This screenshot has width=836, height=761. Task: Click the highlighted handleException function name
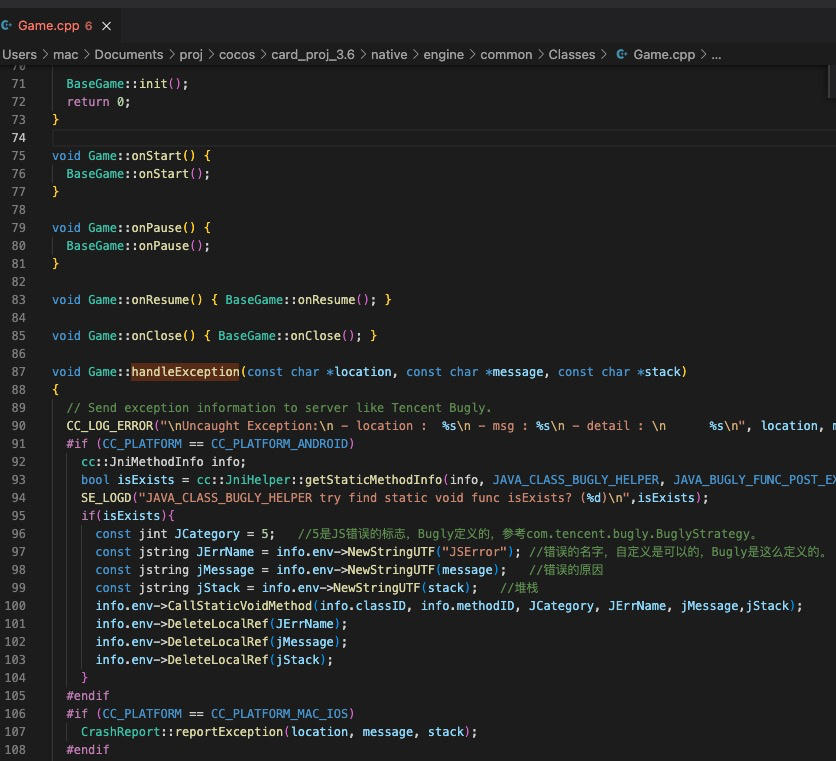coord(185,372)
